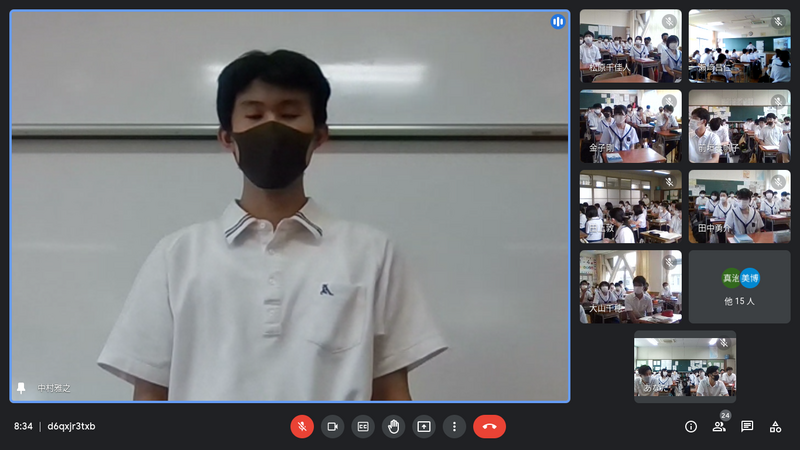800x450 pixels.
Task: Click the top-left participant thumbnail in grid
Action: 630,46
